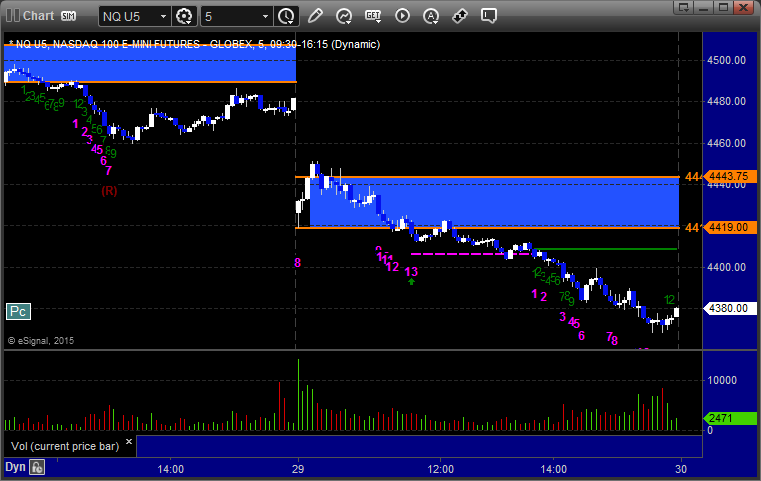Click the 4400.00 price axis label
The image size is (761, 481).
click(x=727, y=267)
